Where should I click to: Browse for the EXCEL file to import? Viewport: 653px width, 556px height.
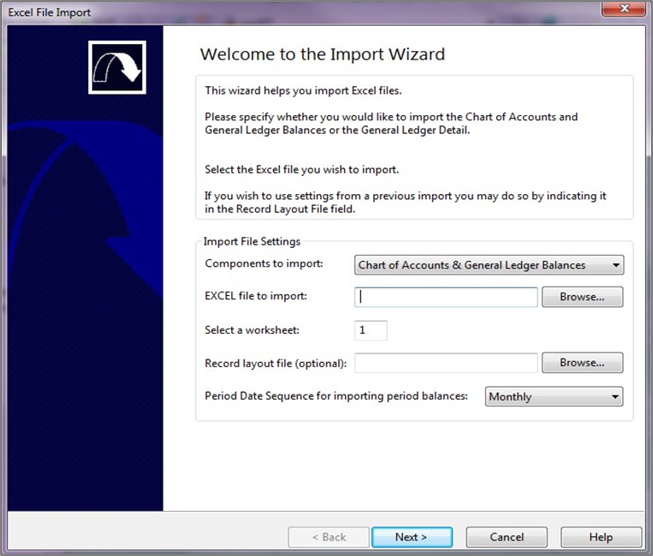[582, 297]
